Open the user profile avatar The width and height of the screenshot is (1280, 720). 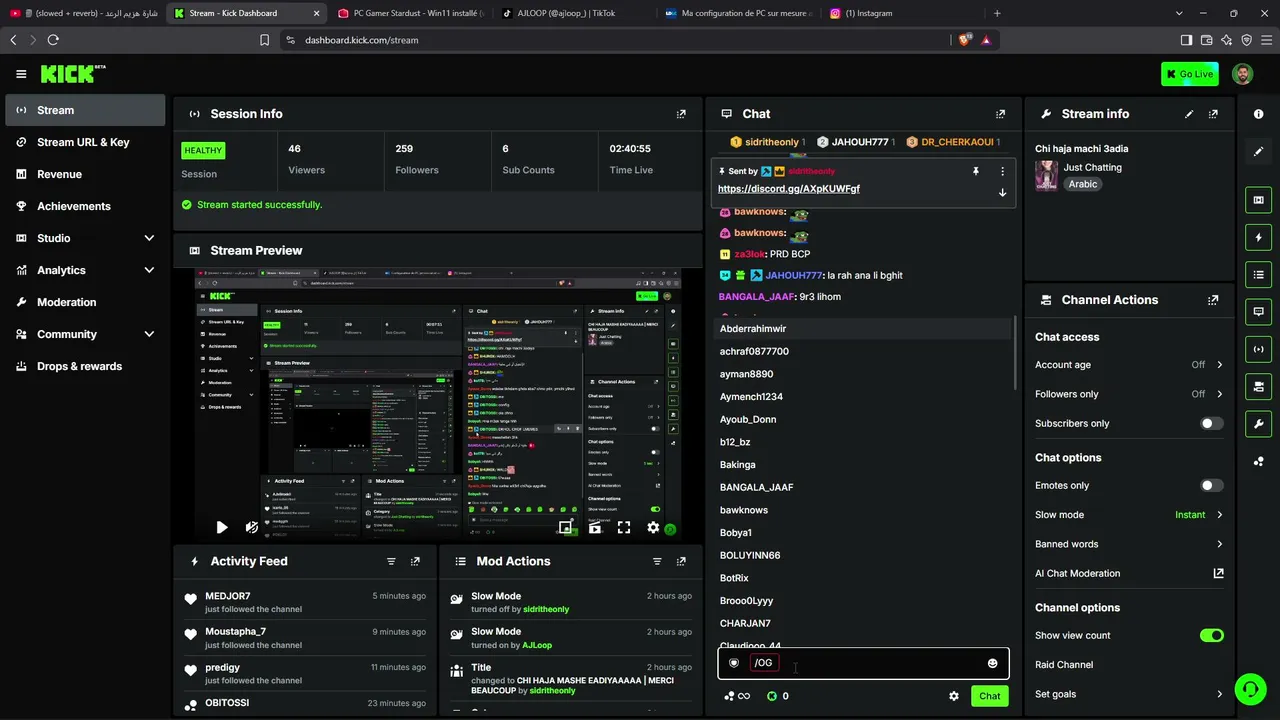(1242, 74)
